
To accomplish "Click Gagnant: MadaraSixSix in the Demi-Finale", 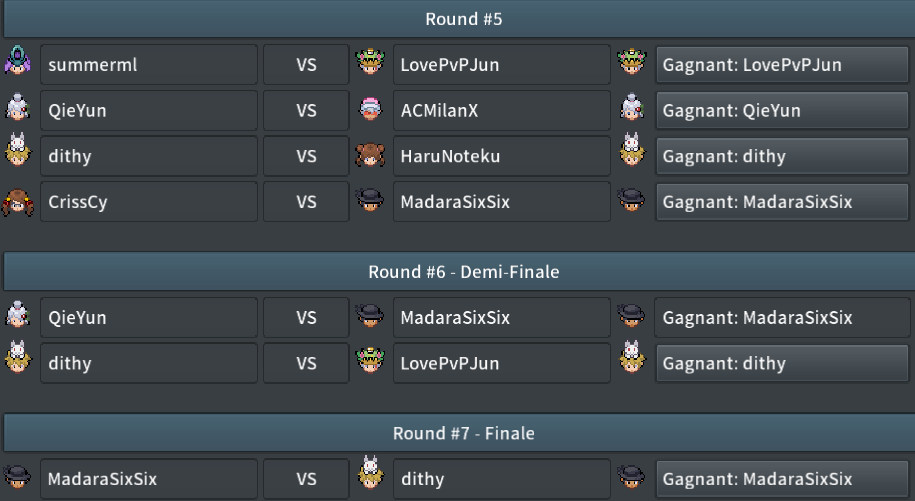I will pyautogui.click(x=782, y=318).
